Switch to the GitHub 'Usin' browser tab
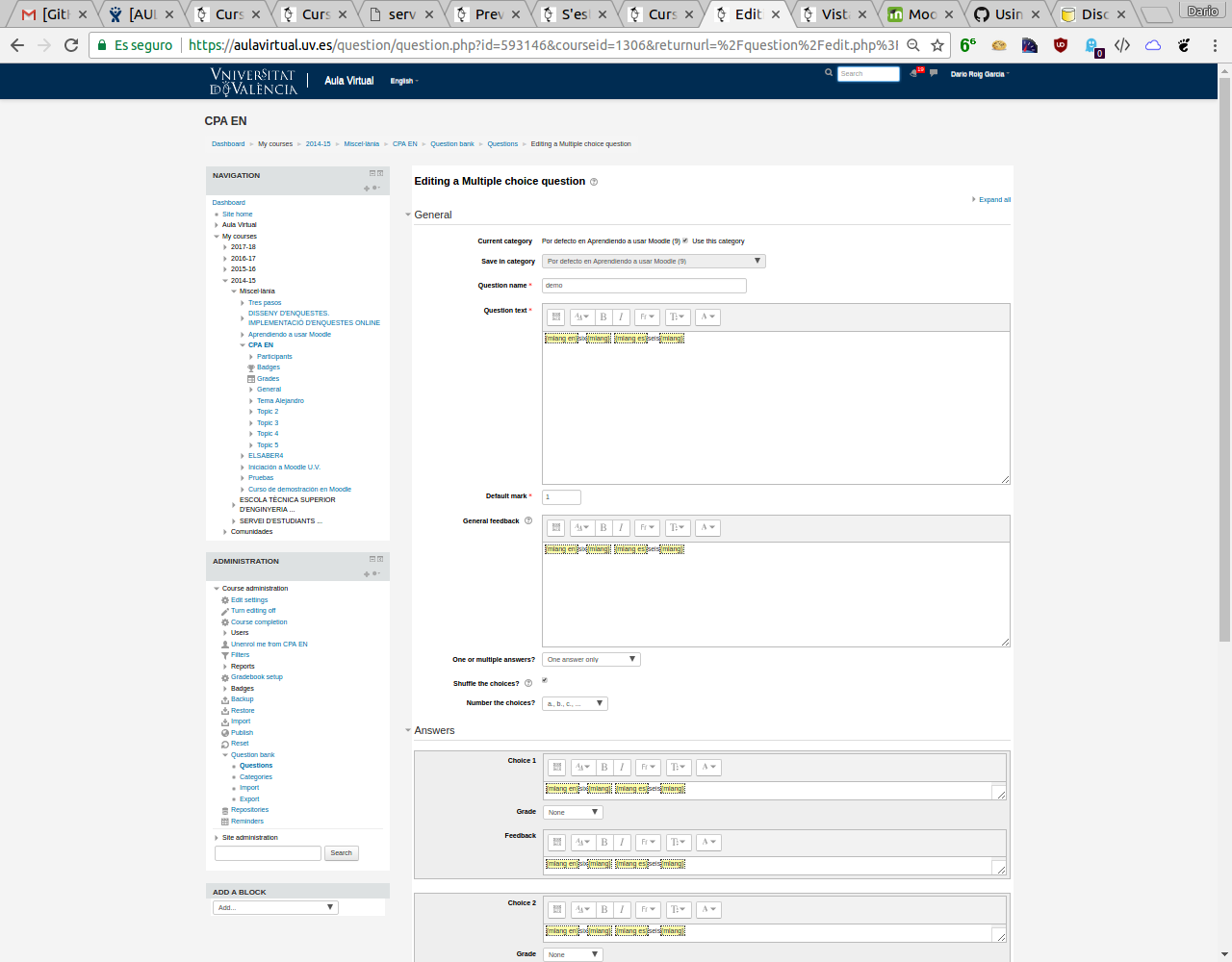 pyautogui.click(x=1007, y=14)
